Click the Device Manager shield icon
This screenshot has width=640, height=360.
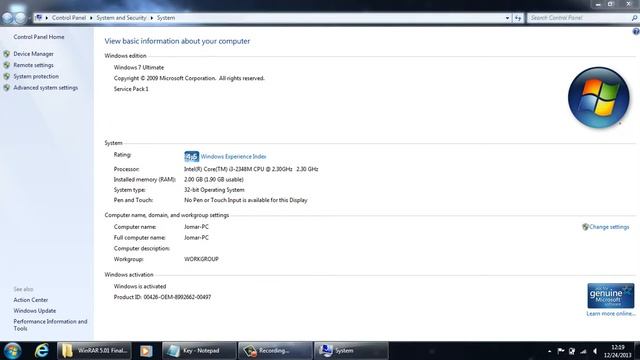point(7,54)
